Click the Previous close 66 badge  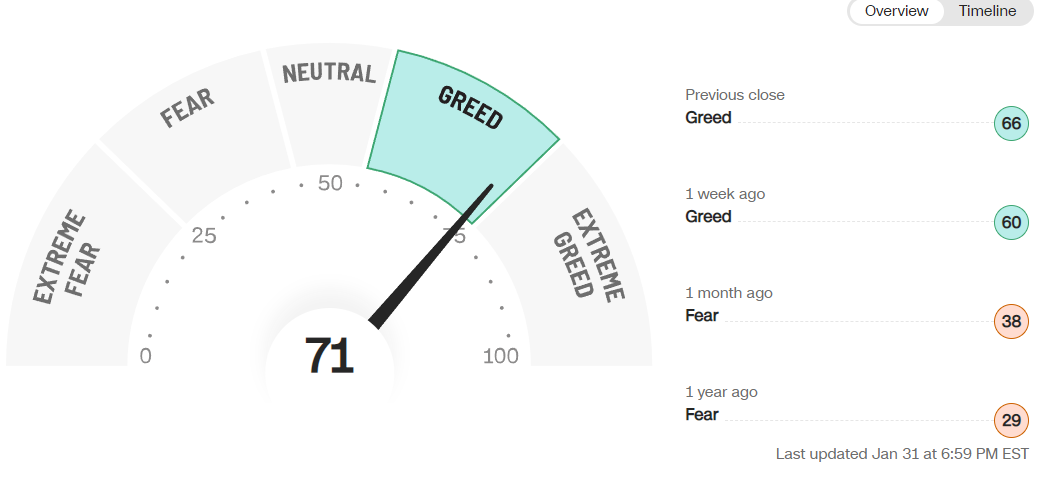(1011, 124)
